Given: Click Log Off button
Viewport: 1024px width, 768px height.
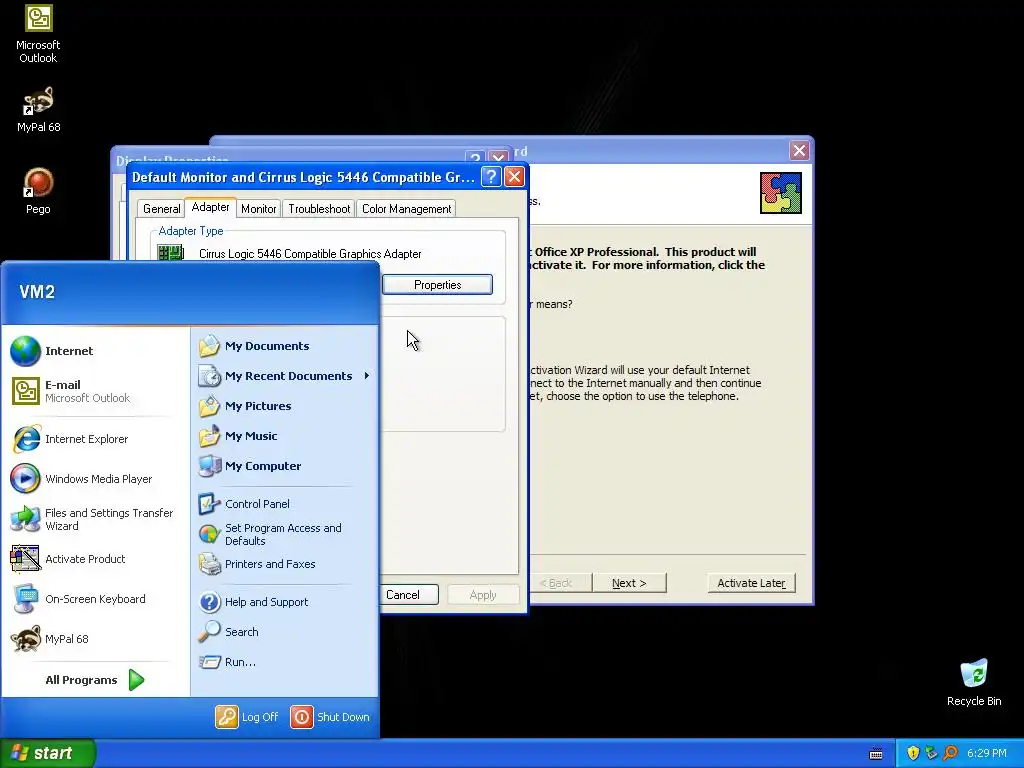Looking at the screenshot, I should coord(247,717).
